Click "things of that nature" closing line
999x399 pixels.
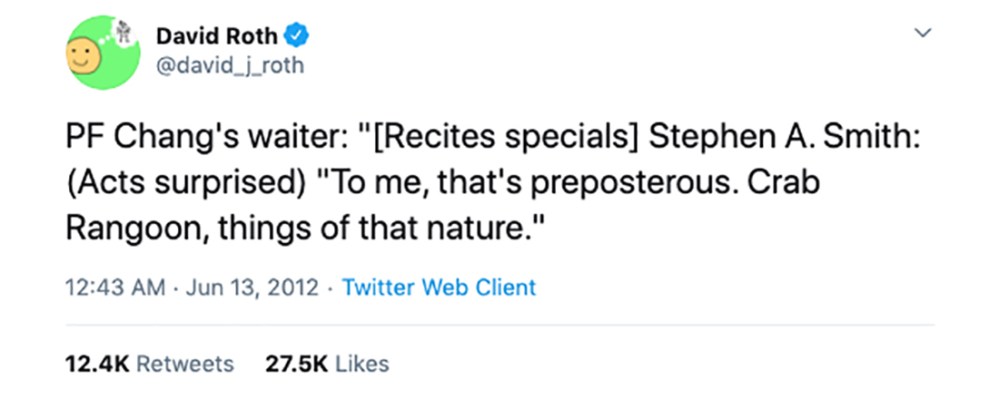[x=366, y=229]
